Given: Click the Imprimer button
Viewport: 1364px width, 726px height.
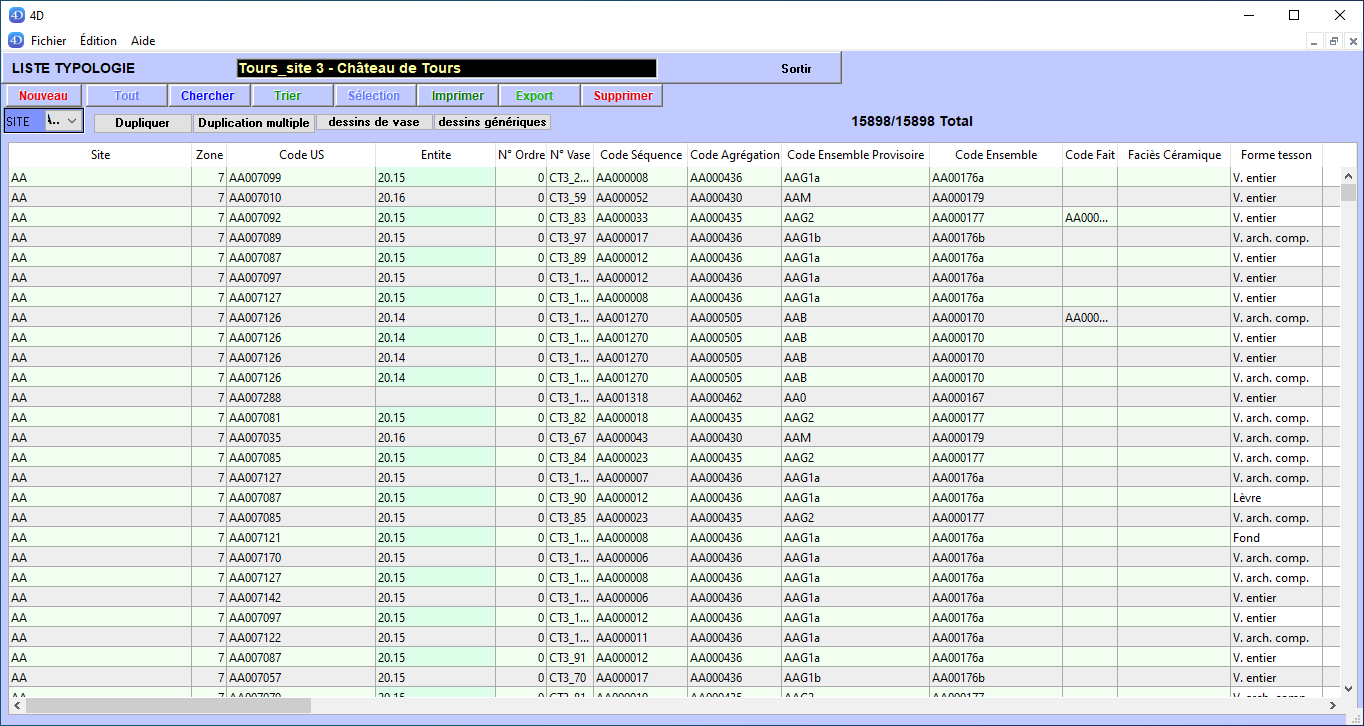Looking at the screenshot, I should point(457,96).
